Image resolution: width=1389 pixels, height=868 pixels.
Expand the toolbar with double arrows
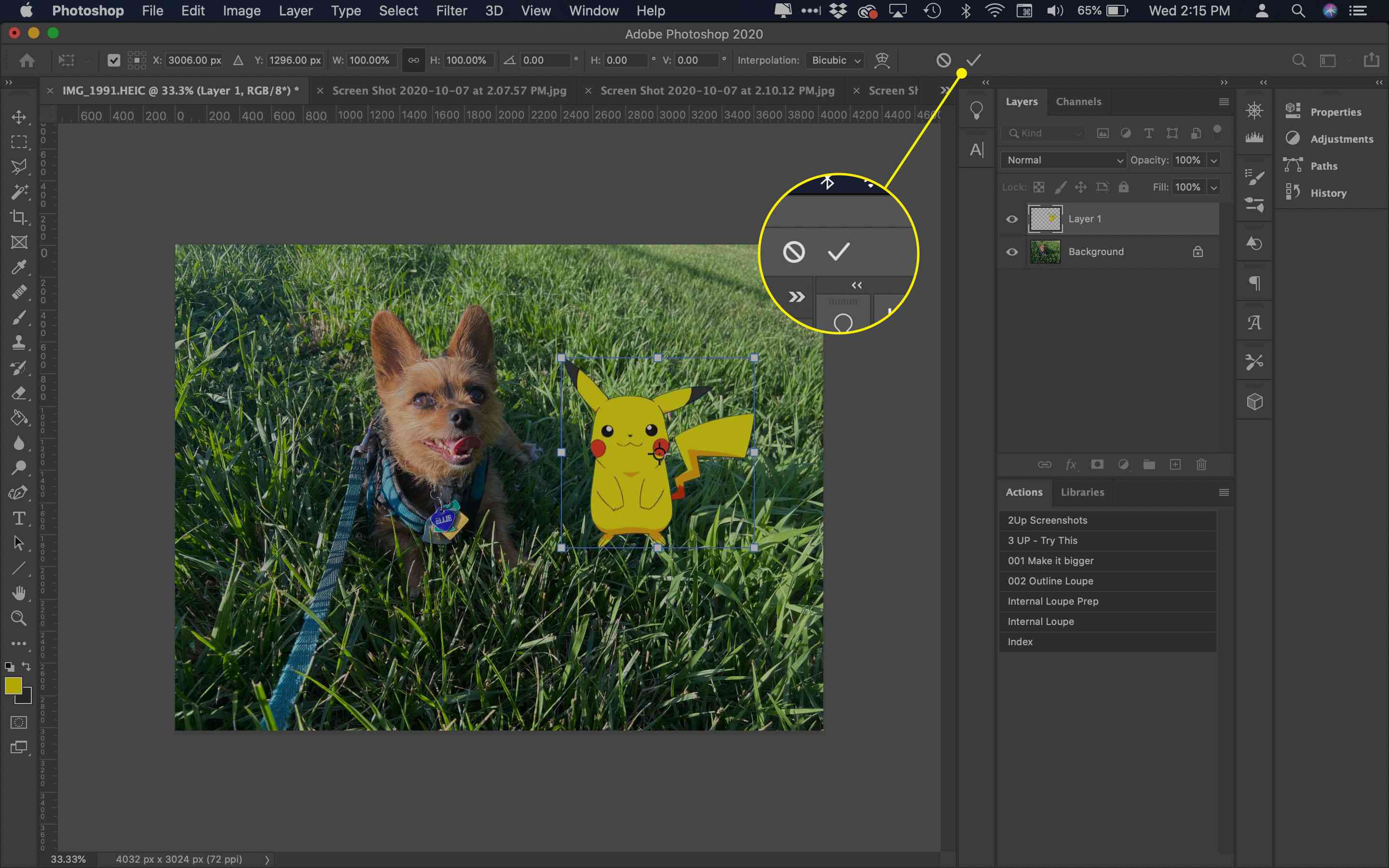[x=8, y=82]
